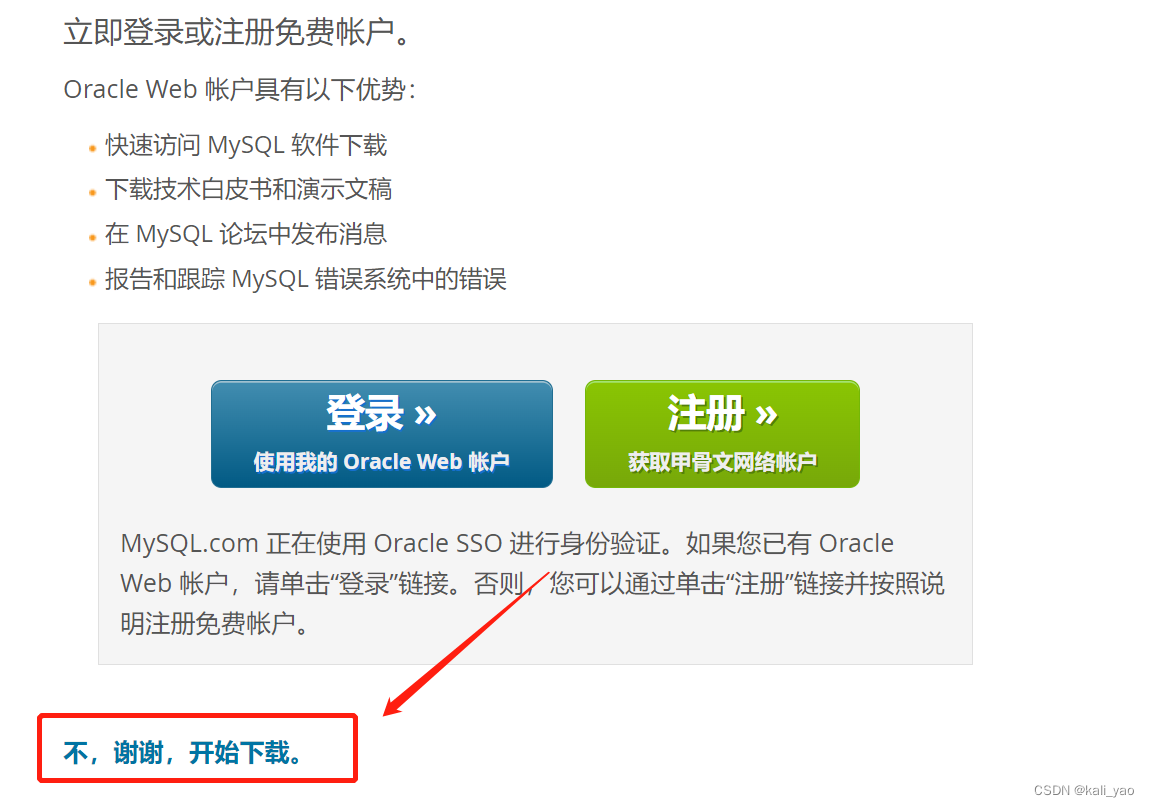Open the 不，谢谢，开始下载 link
1149x807 pixels.
click(183, 753)
